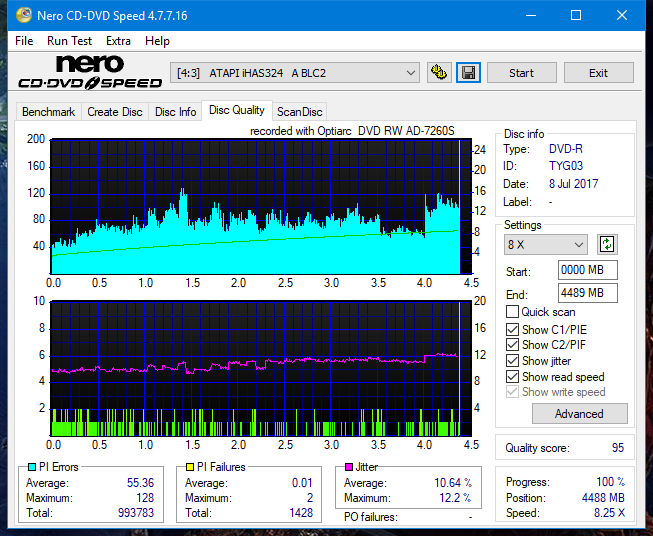Screen dimensions: 653x536
Task: Switch to the Benchmark tab
Action: pyautogui.click(x=49, y=112)
